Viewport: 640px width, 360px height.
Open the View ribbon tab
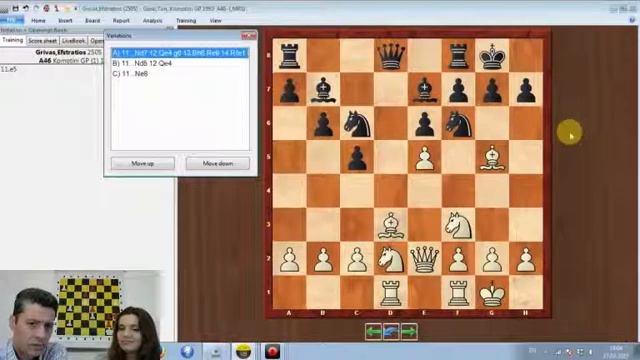215,20
